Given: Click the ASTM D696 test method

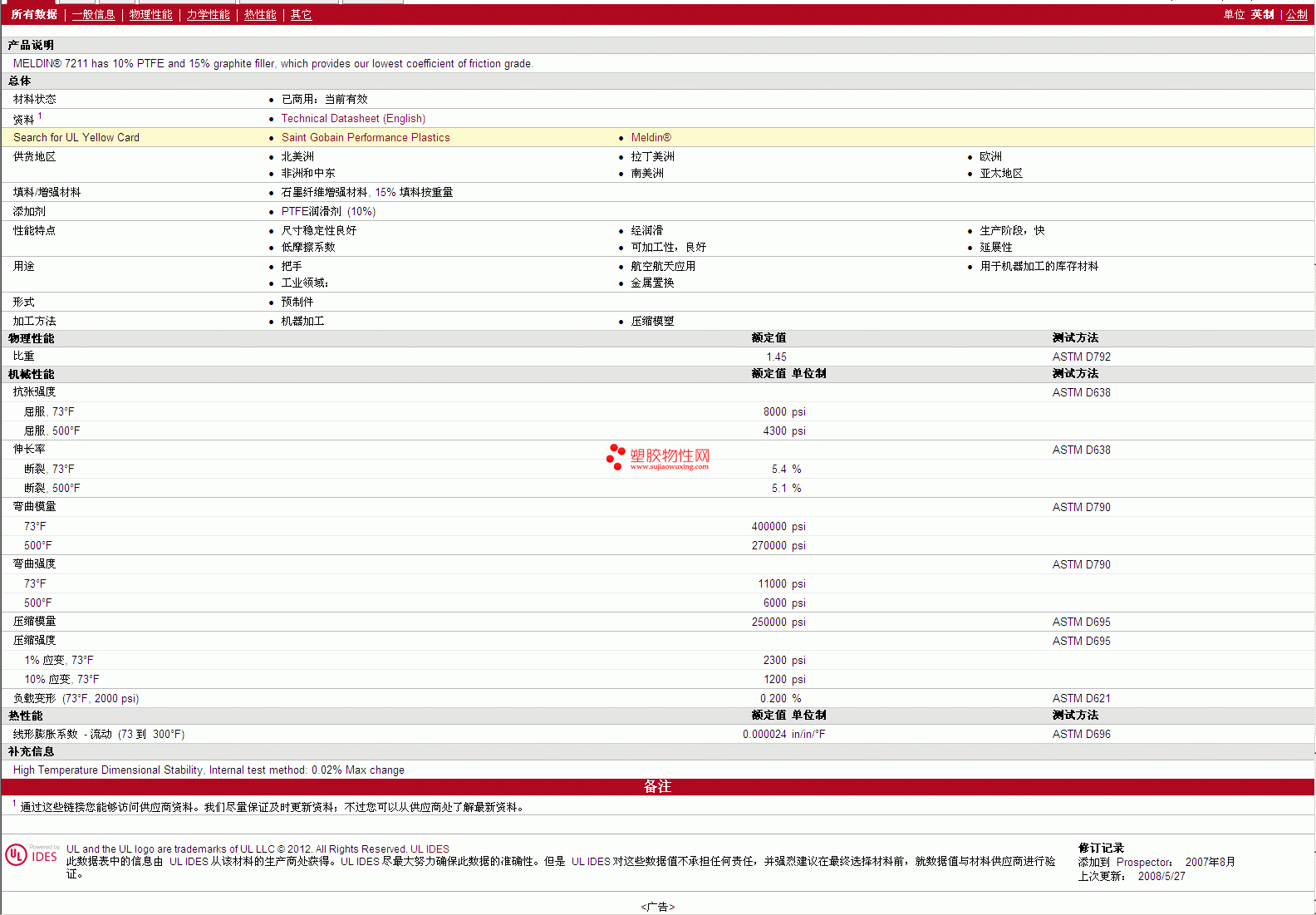Looking at the screenshot, I should [x=1081, y=735].
